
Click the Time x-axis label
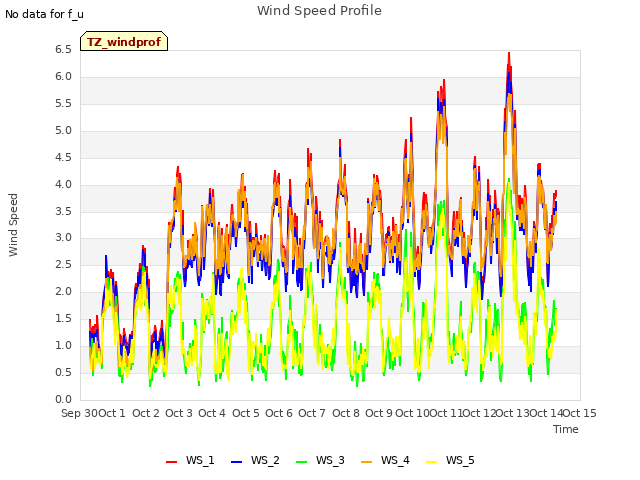[566, 429]
